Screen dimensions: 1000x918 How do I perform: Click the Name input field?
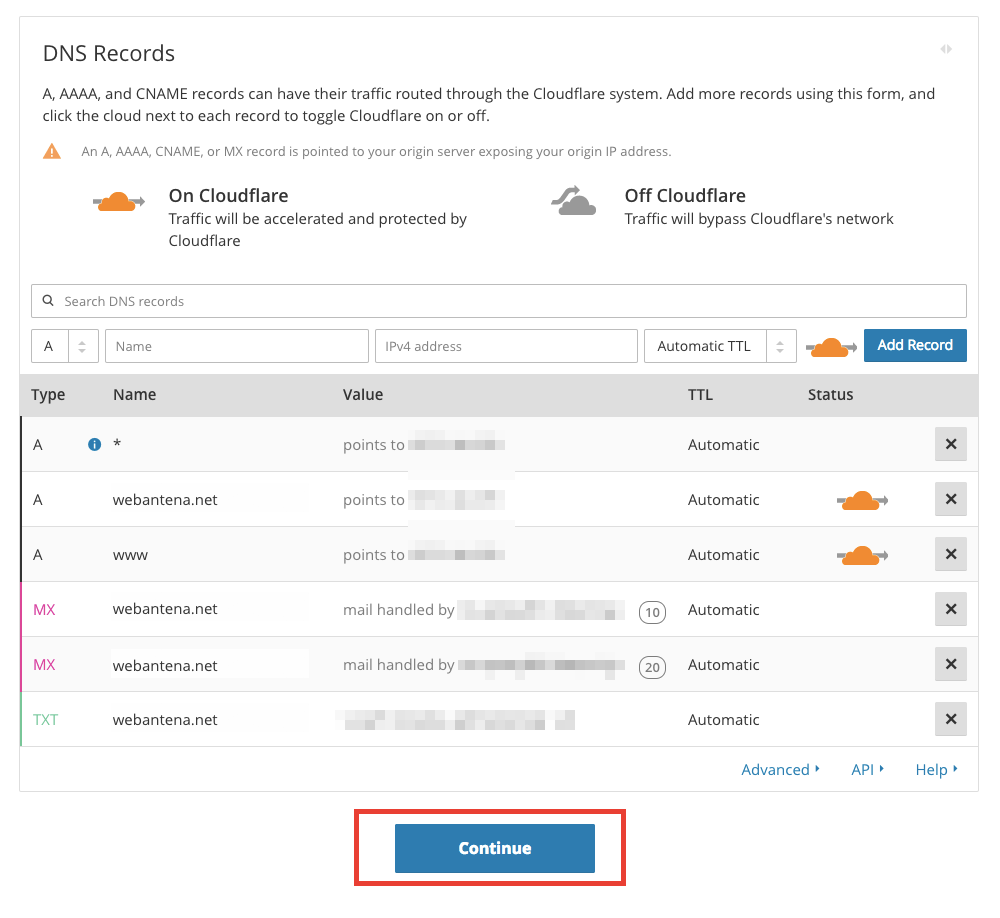tap(237, 346)
